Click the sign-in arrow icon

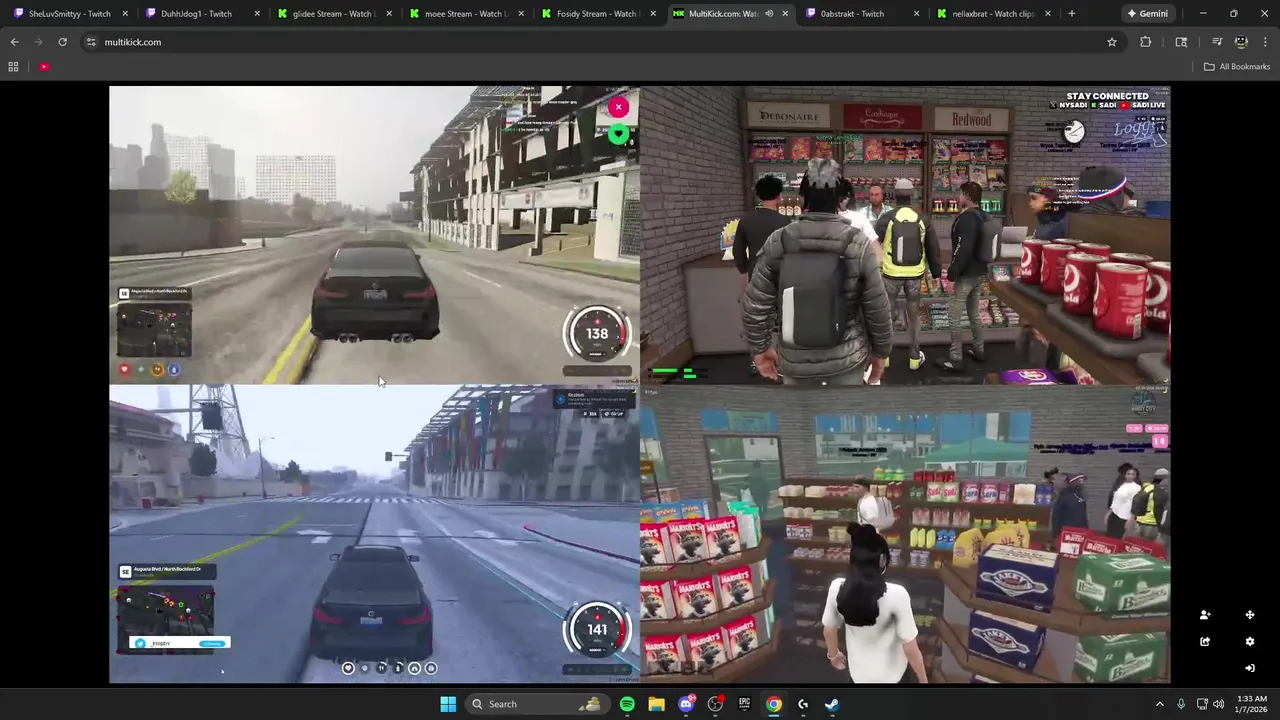click(x=1249, y=668)
